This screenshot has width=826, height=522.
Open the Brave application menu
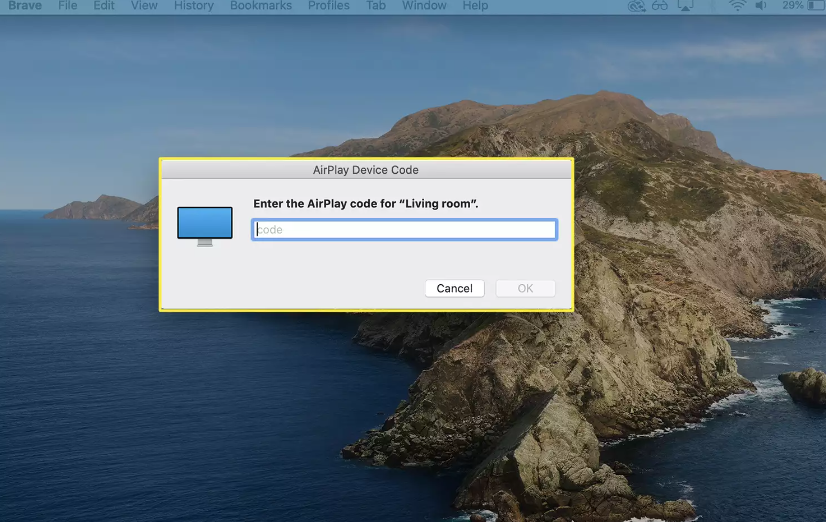coord(25,6)
